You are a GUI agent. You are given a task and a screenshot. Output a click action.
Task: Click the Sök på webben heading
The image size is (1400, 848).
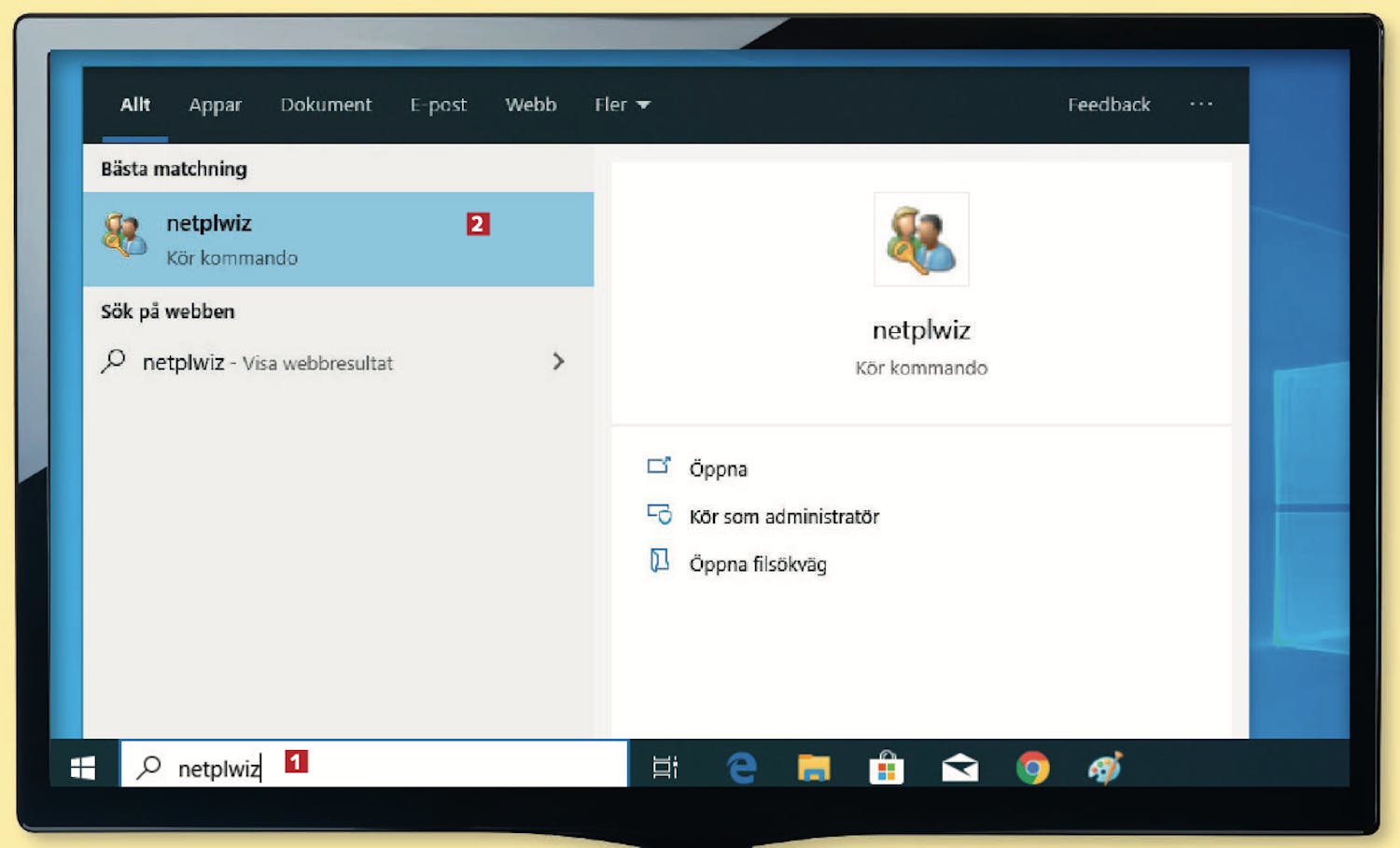(x=168, y=312)
